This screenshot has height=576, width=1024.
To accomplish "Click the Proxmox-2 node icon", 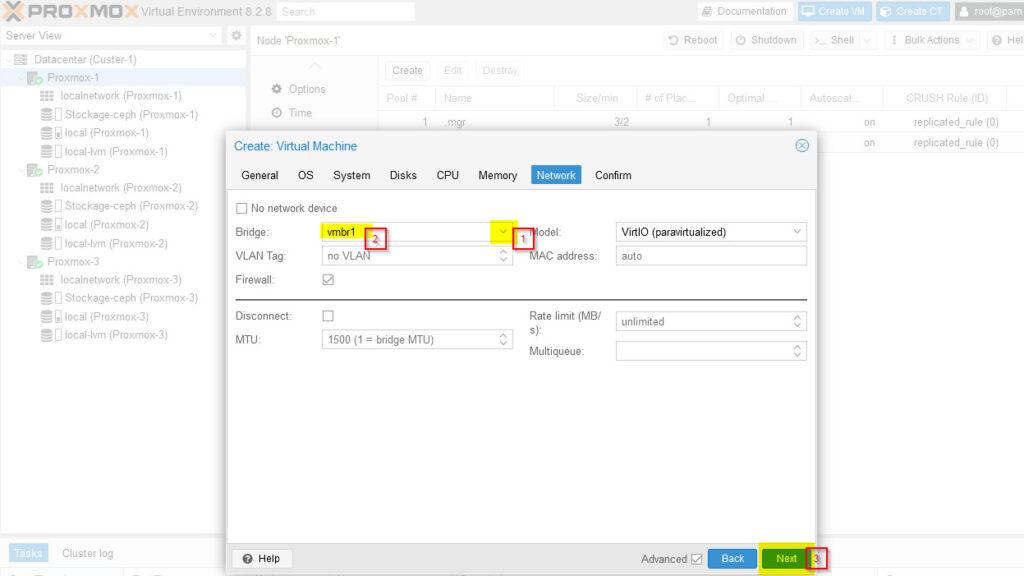I will [x=35, y=170].
